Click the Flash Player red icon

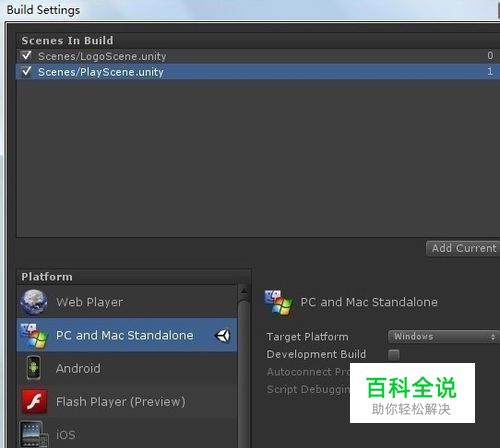pyautogui.click(x=34, y=401)
